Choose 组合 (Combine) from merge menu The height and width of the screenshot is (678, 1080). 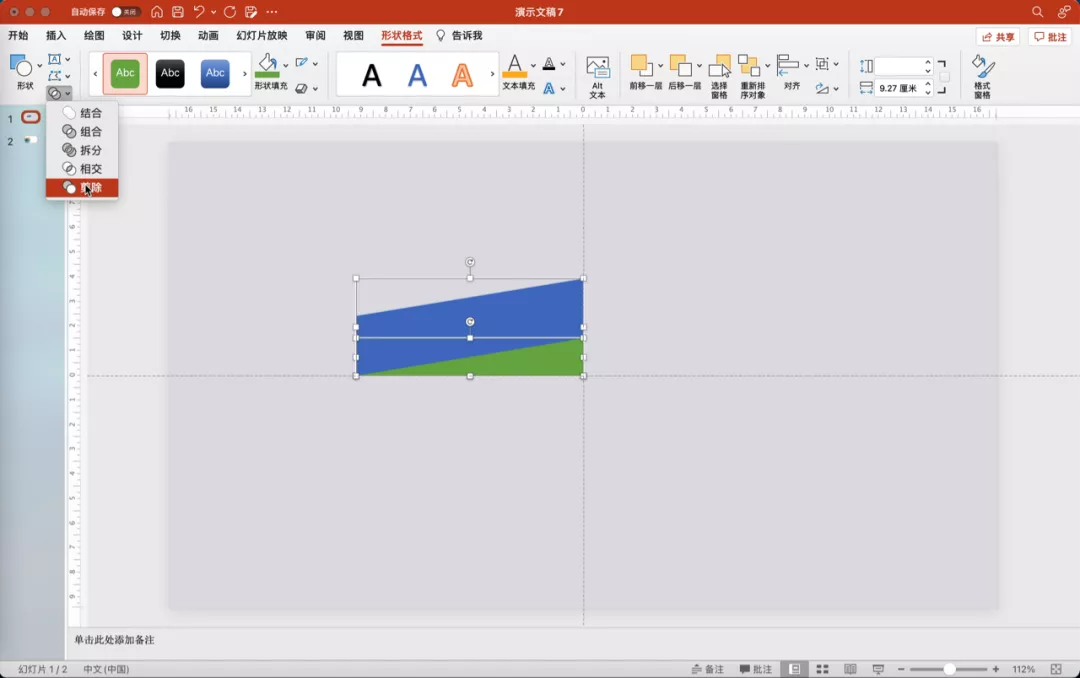[x=82, y=132]
